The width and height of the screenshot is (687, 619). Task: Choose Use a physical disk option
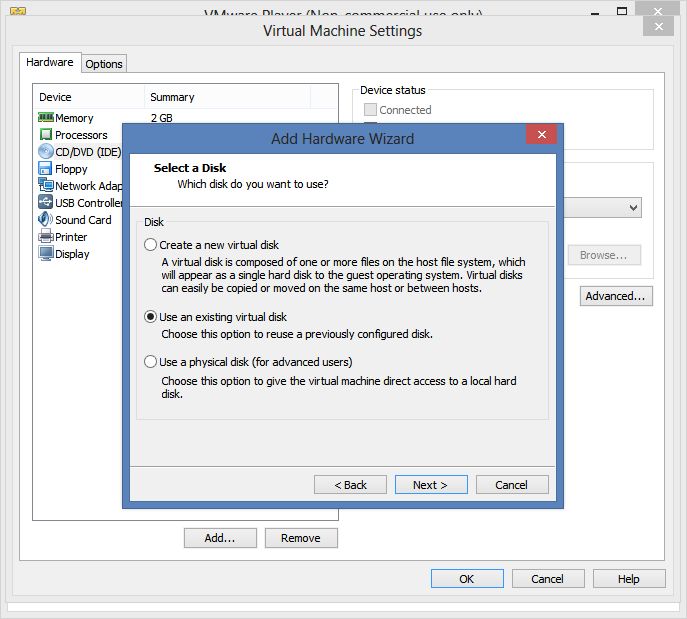[x=150, y=361]
